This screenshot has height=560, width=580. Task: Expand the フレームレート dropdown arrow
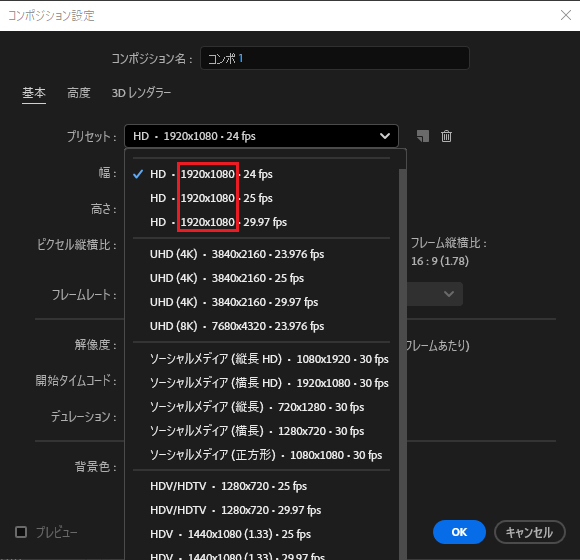tap(449, 294)
